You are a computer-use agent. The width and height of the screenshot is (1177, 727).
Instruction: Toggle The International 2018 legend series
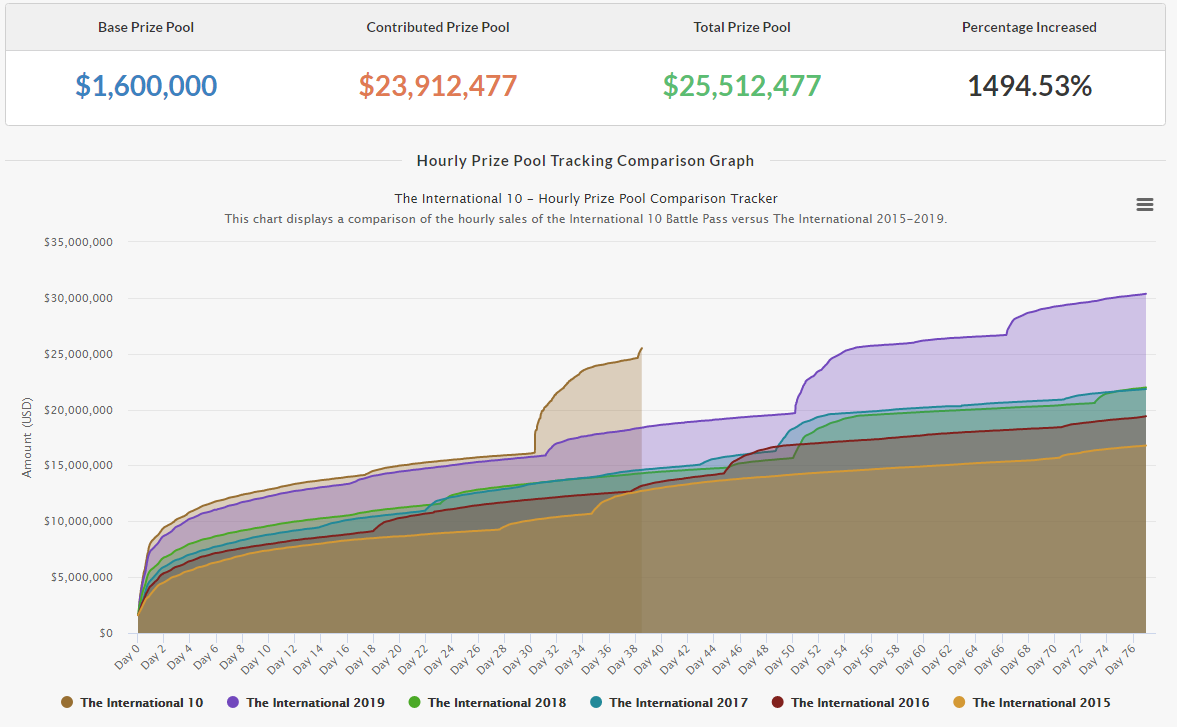point(488,702)
